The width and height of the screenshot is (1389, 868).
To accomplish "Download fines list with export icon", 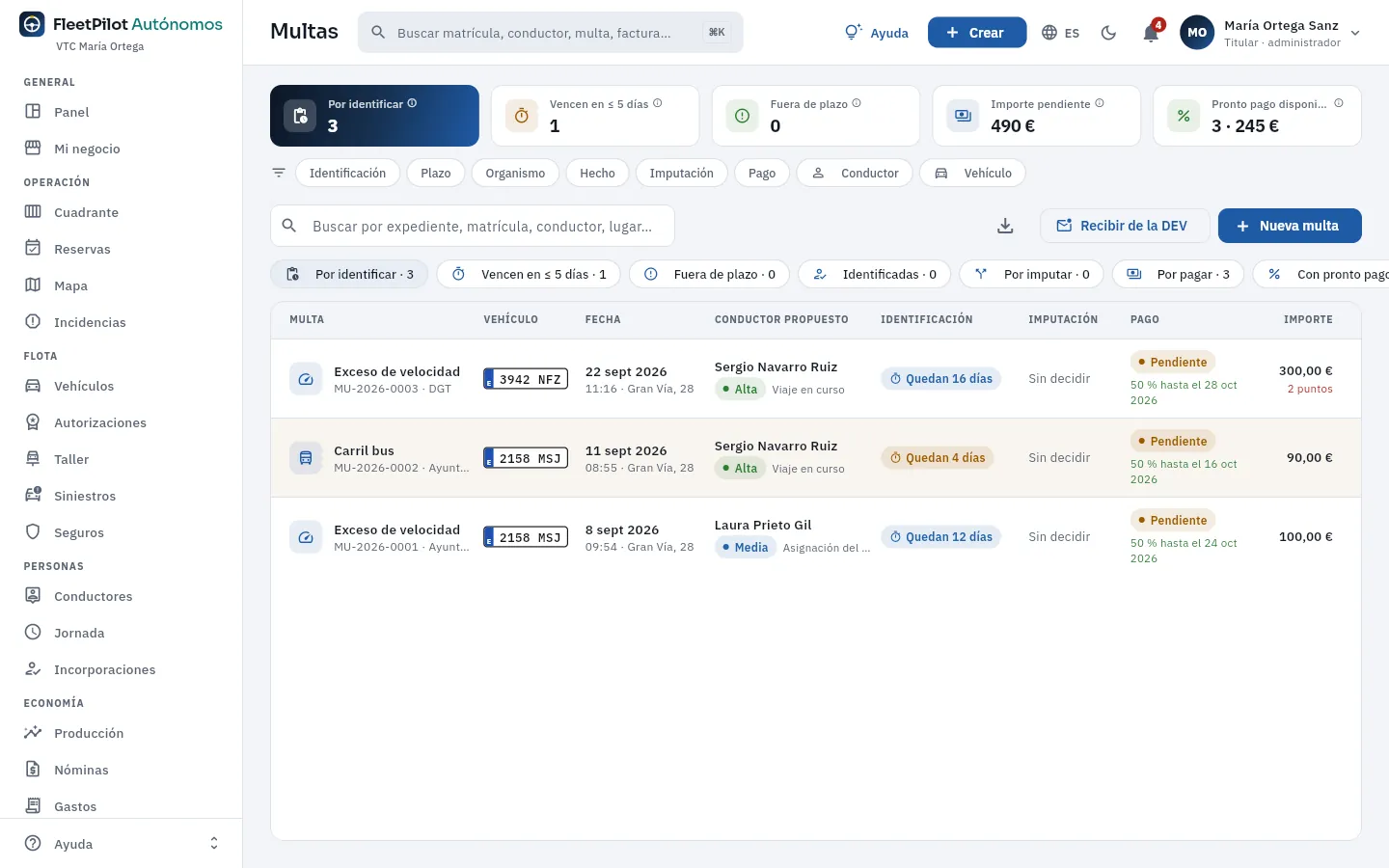I will 1005,226.
